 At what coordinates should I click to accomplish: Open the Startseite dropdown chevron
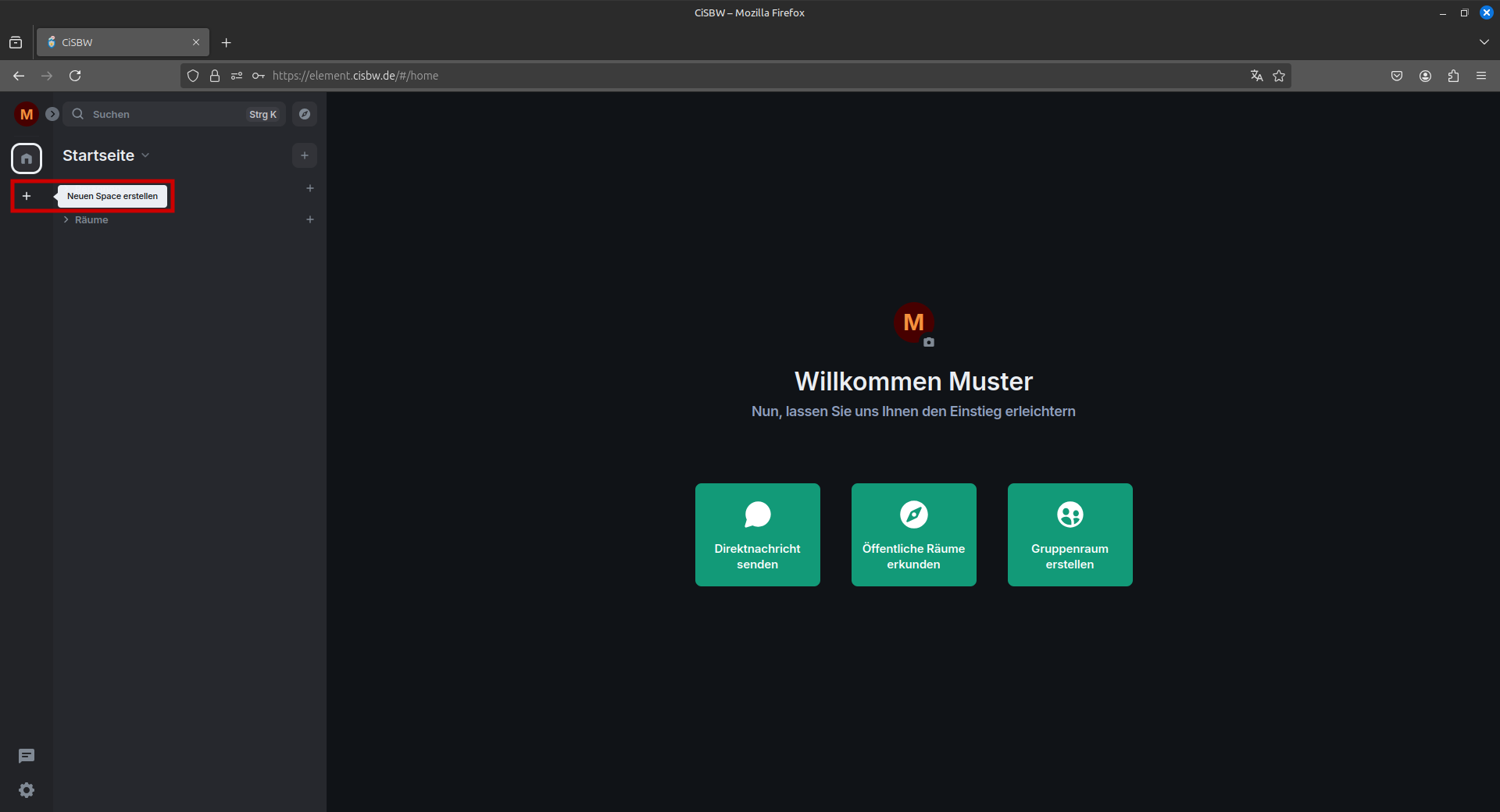coord(146,155)
